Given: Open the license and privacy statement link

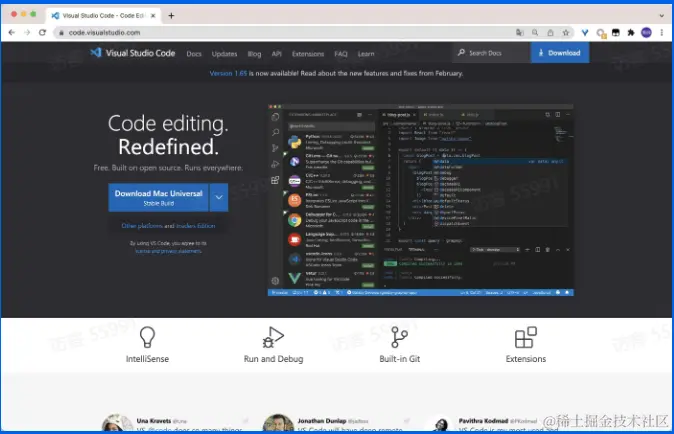Looking at the screenshot, I should pyautogui.click(x=168, y=251).
